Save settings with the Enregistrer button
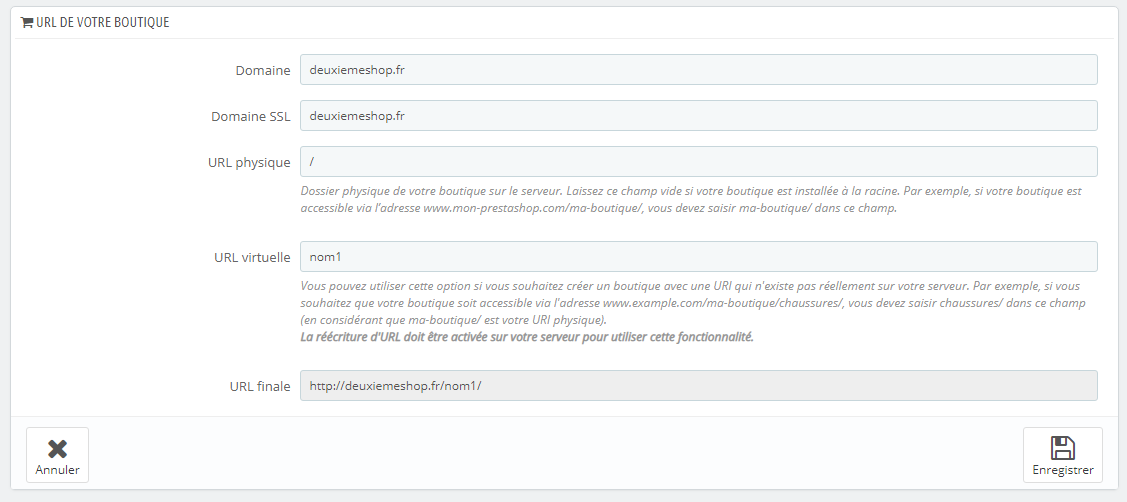 (1062, 455)
